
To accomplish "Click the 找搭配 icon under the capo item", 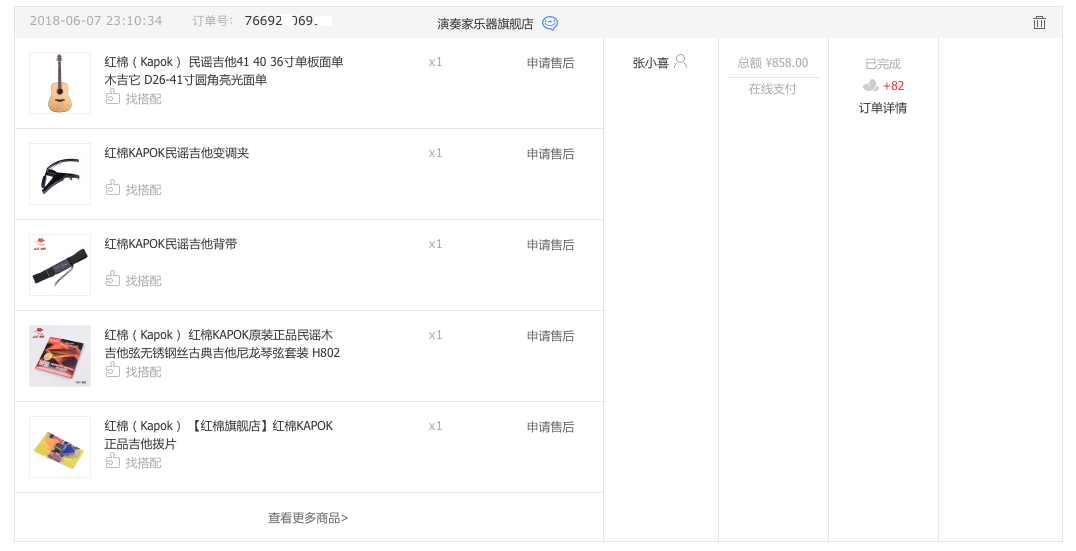I will tap(113, 188).
